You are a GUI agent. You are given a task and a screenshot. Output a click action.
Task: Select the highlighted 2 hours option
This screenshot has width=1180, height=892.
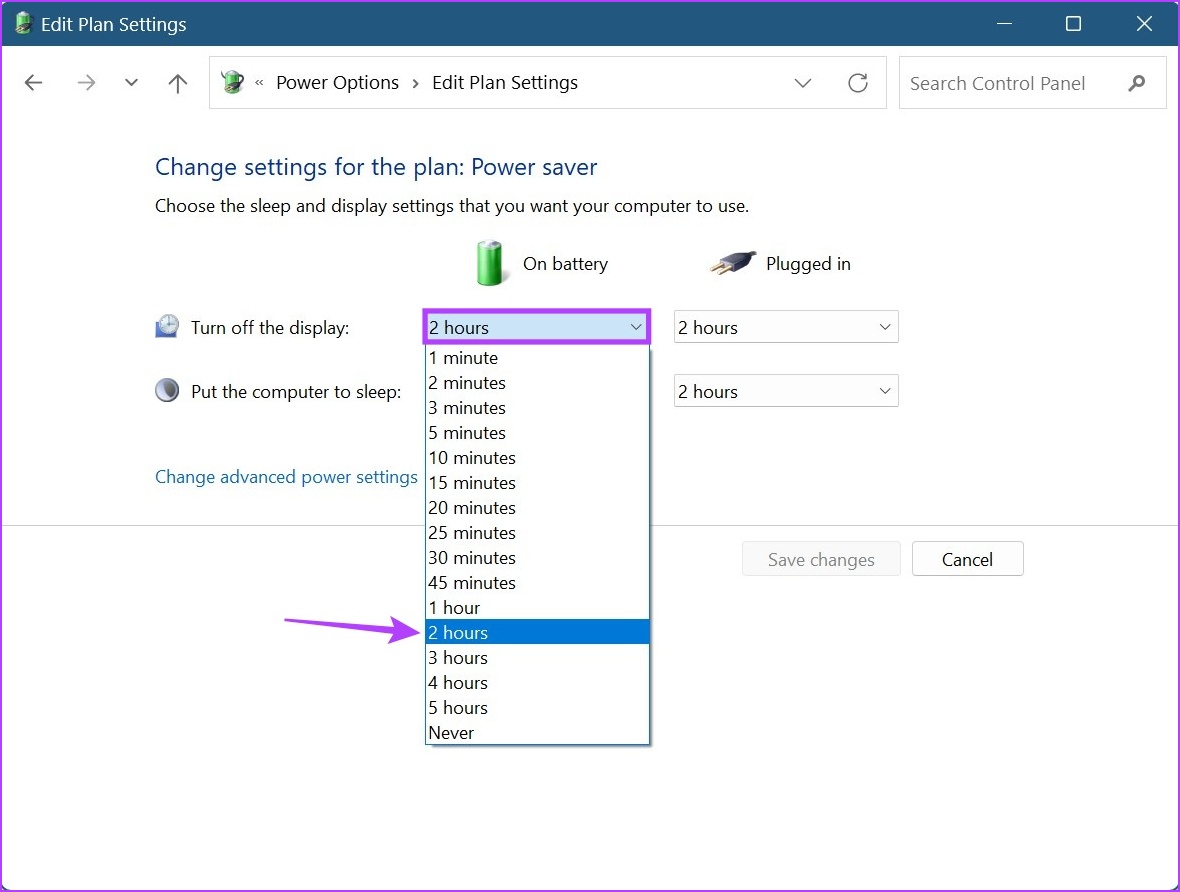click(537, 632)
